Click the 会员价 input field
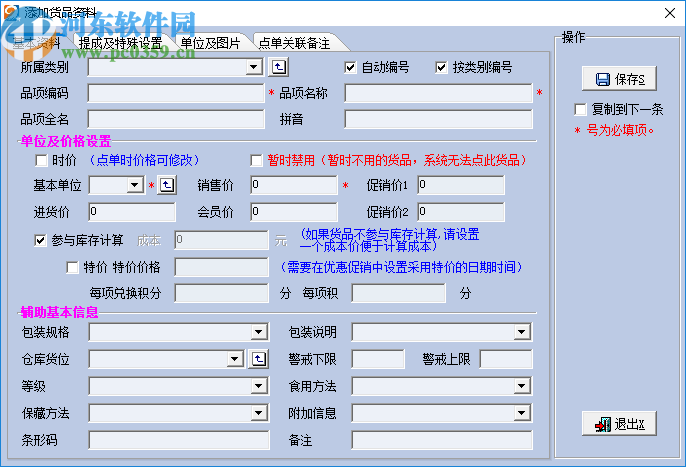 (294, 212)
